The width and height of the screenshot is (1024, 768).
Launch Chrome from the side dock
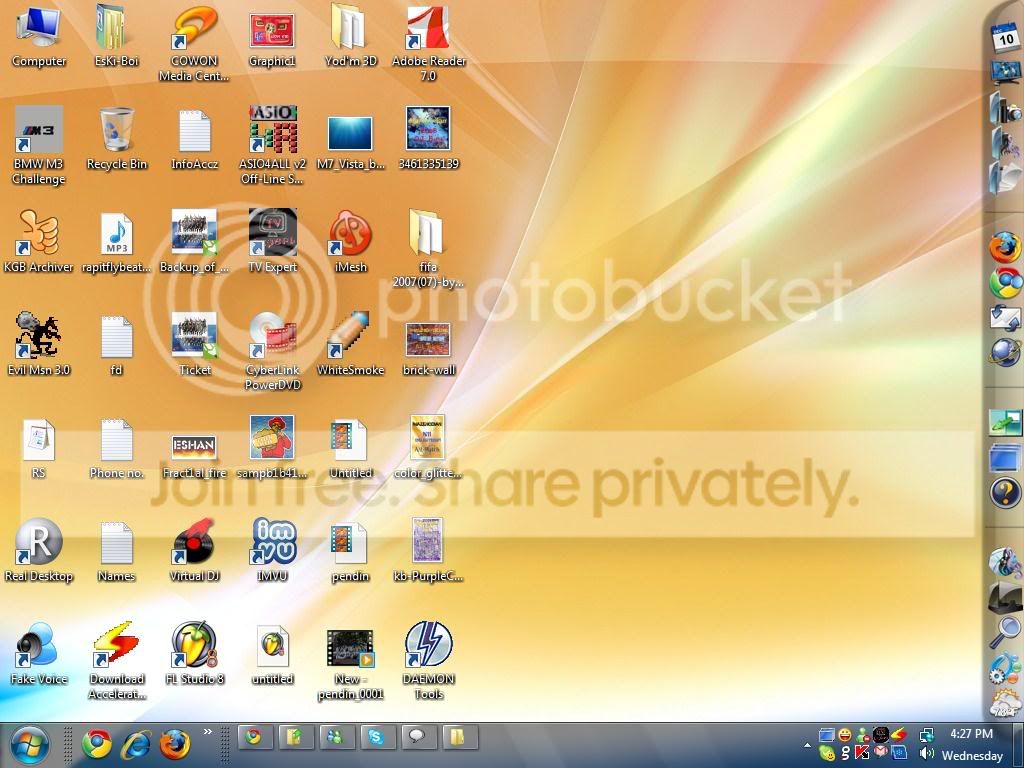click(x=1004, y=283)
